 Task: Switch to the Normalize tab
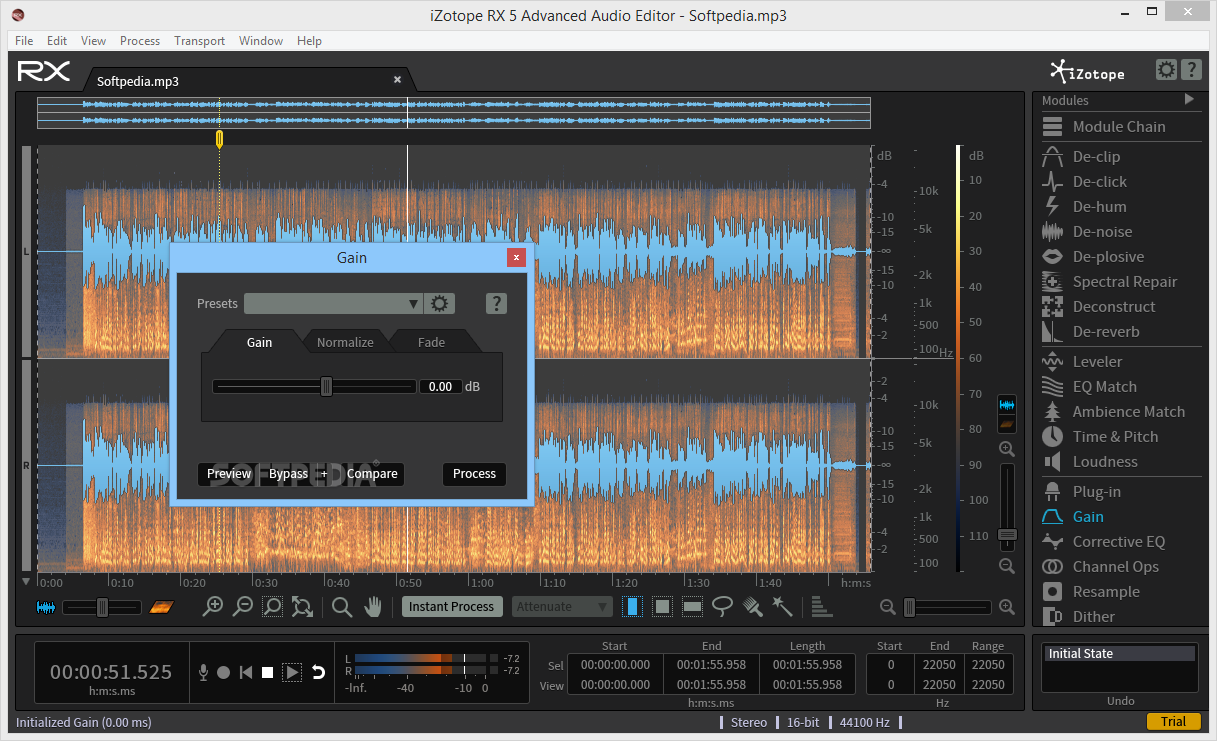[x=345, y=342]
